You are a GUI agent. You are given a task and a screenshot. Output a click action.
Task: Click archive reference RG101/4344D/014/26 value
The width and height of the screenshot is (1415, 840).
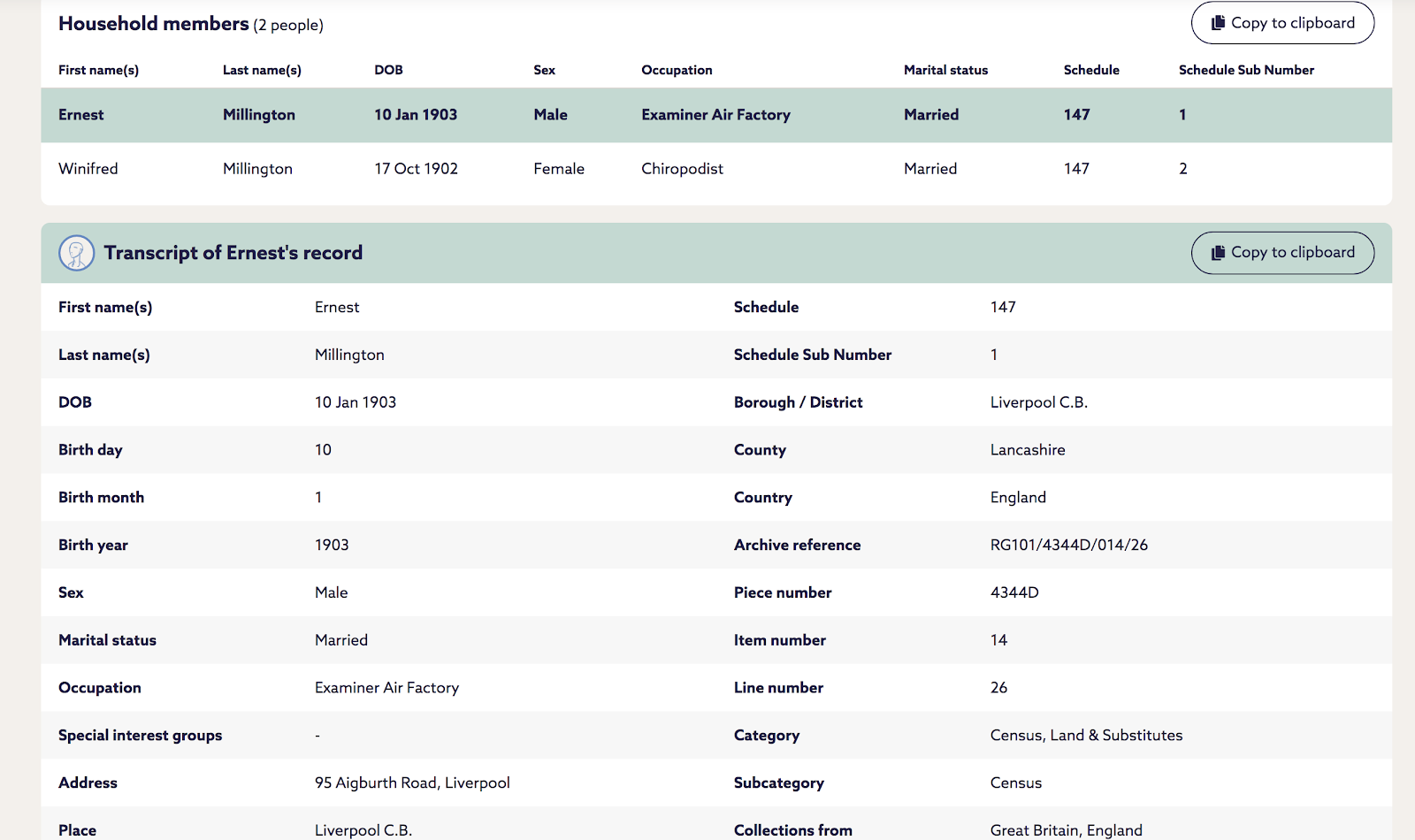click(1068, 545)
